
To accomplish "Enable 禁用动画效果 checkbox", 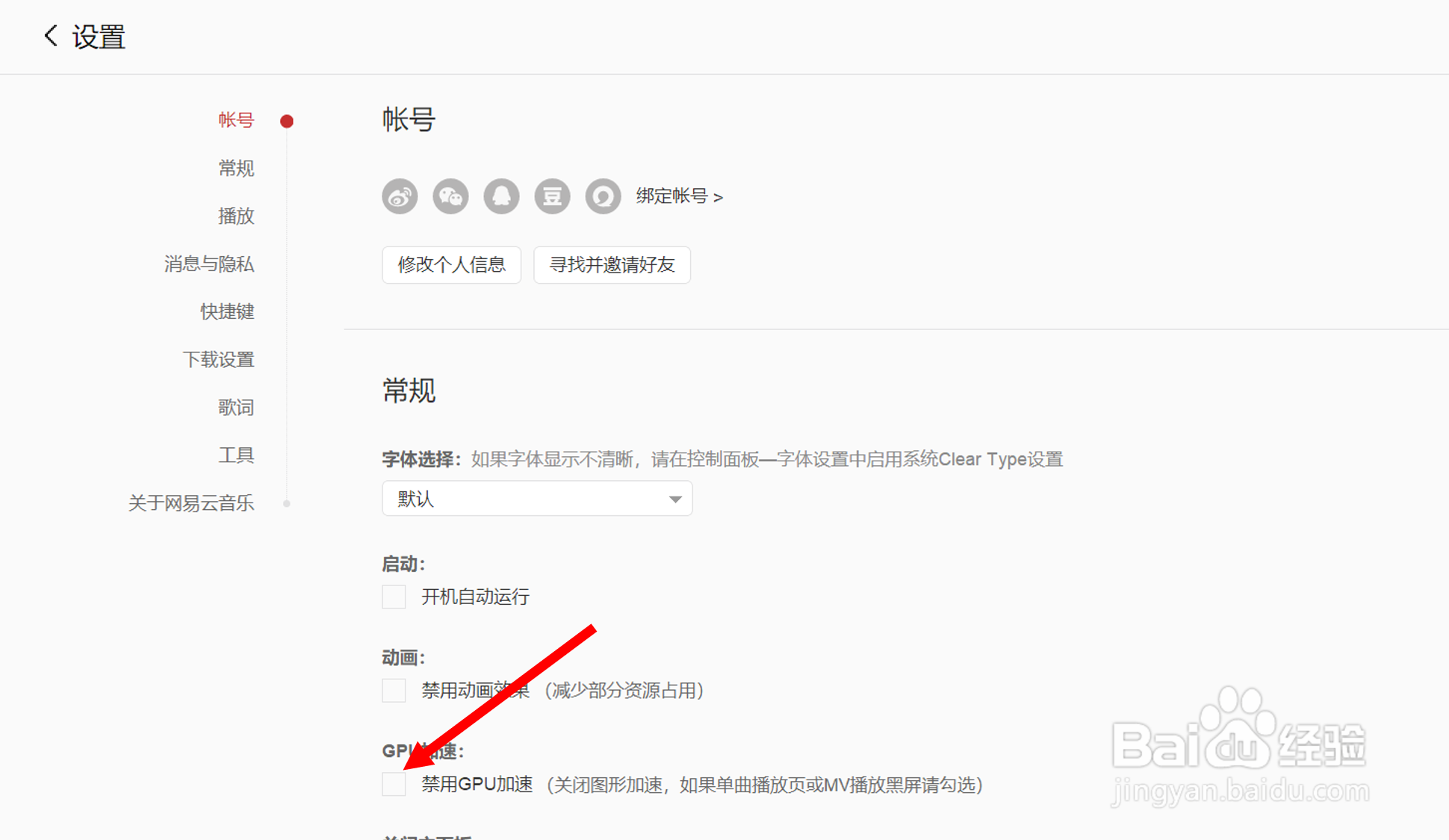I will [394, 690].
